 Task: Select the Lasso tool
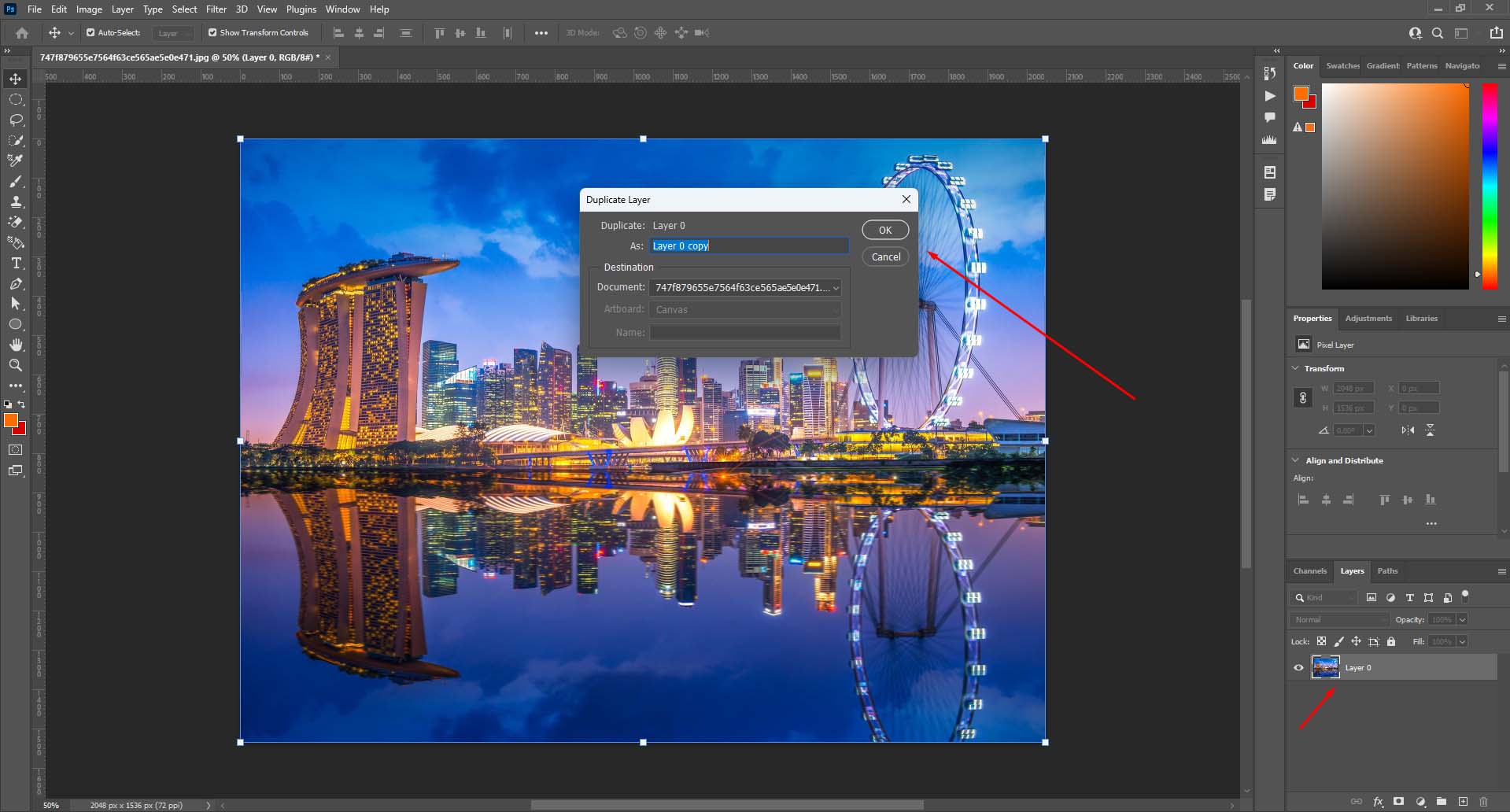pyautogui.click(x=16, y=120)
